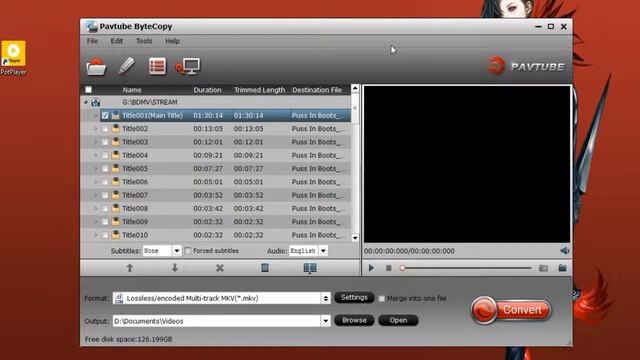Viewport: 640px width, 360px height.
Task: Expand the Title005 row
Action: (x=96, y=169)
